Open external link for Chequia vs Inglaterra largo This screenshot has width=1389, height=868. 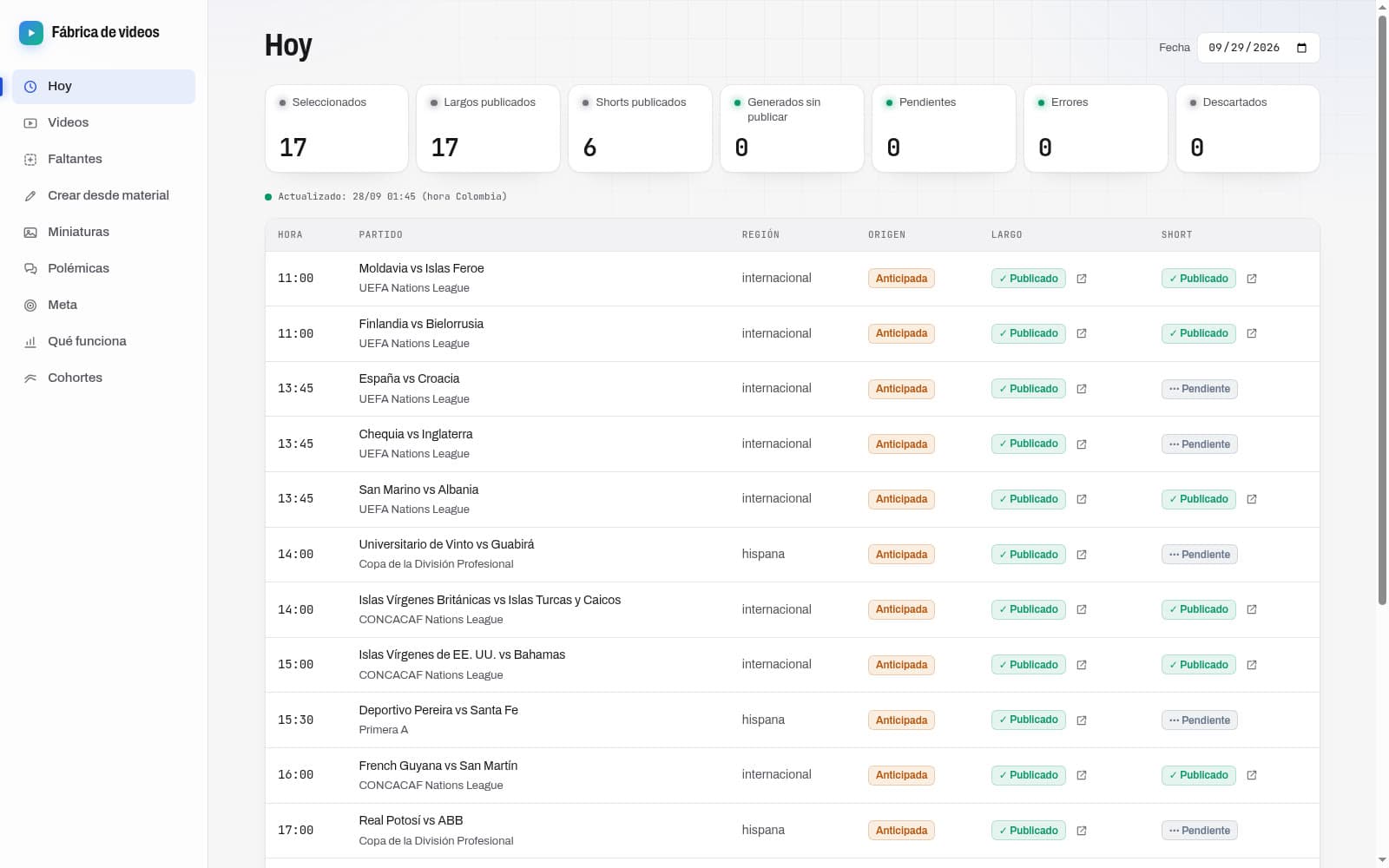1082,444
